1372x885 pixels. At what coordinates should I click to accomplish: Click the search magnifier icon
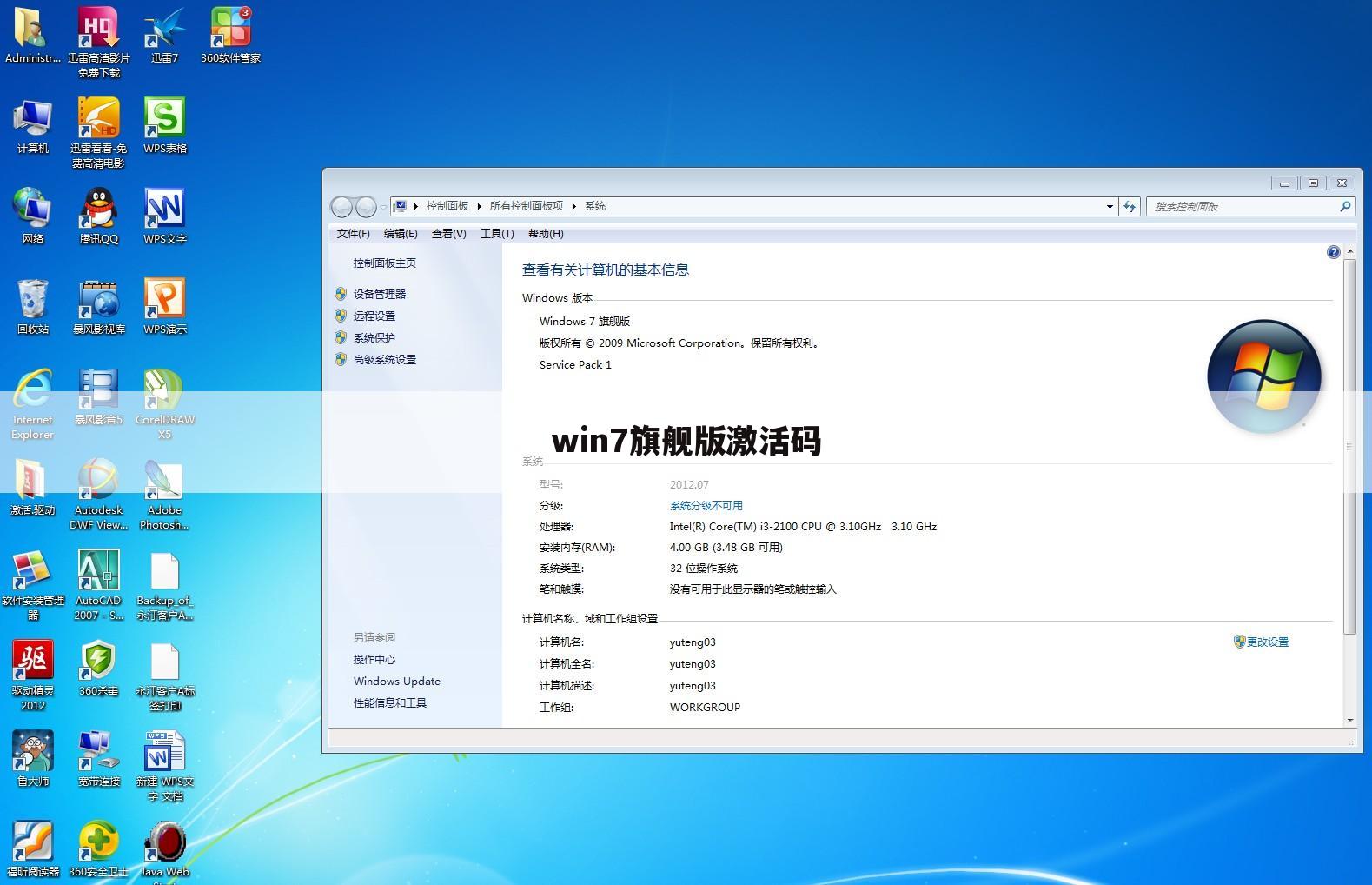(x=1345, y=206)
